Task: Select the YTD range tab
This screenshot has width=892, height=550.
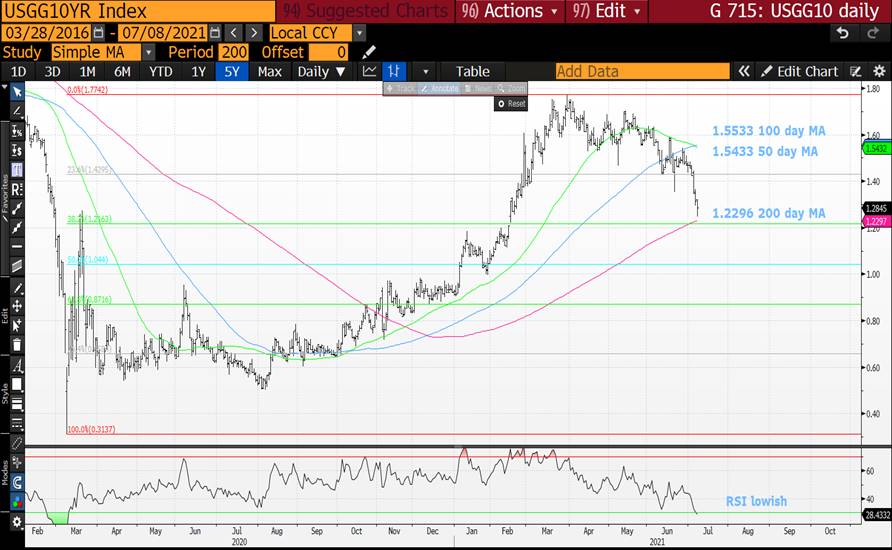Action: click(x=160, y=72)
